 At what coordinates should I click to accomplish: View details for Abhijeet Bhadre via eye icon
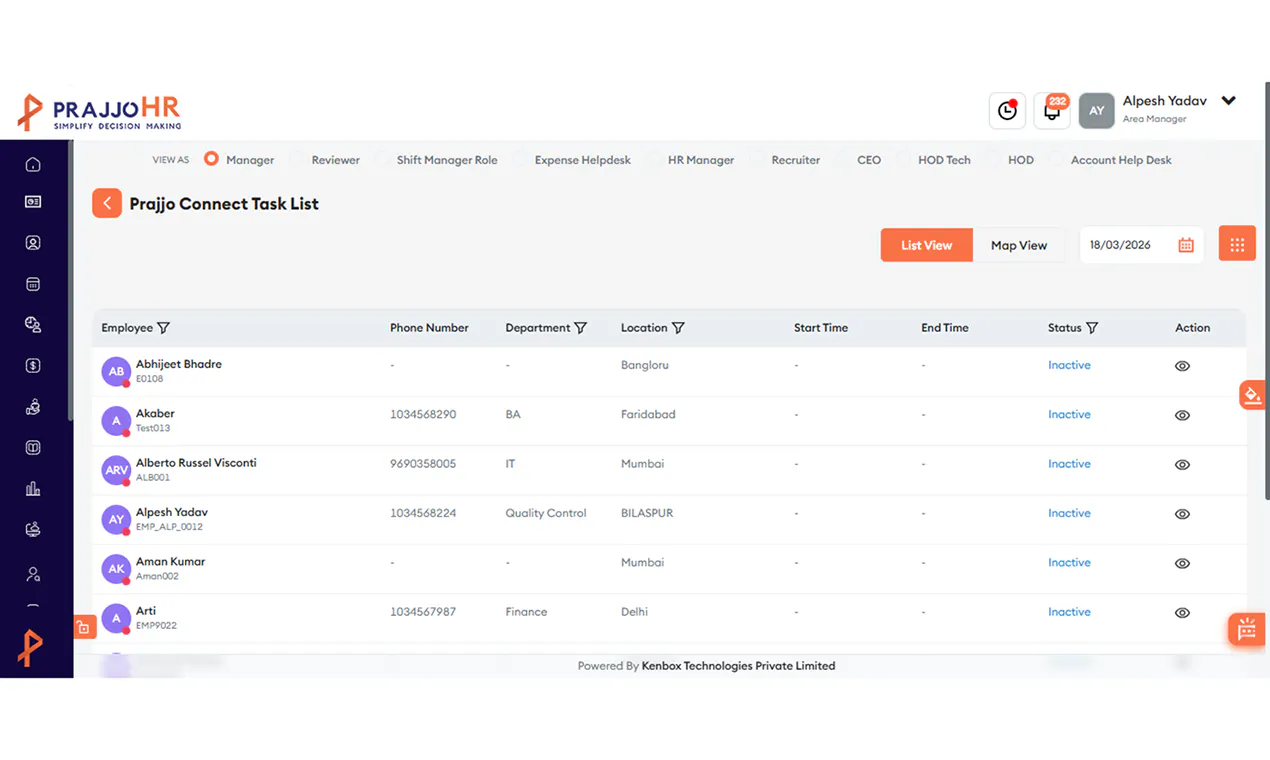point(1182,366)
